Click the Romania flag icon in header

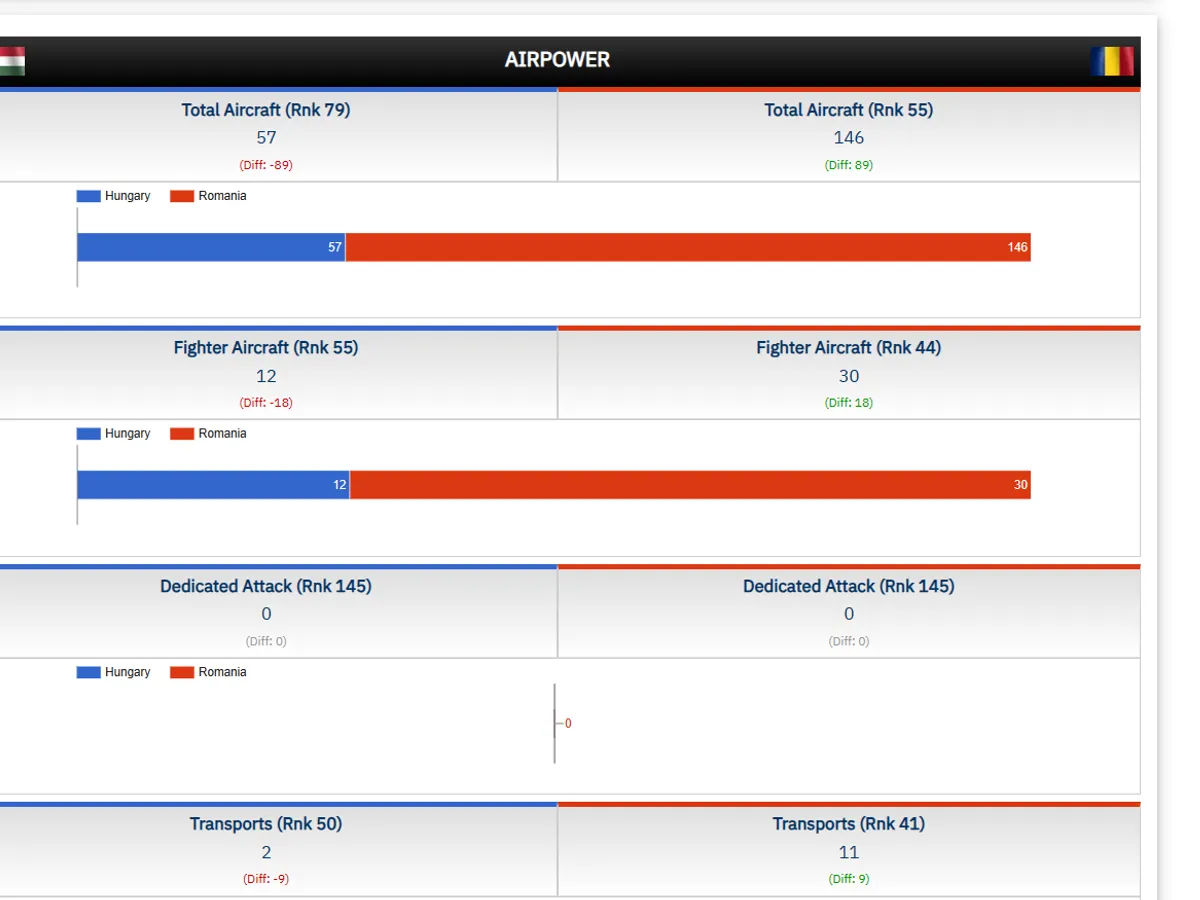click(x=1112, y=61)
